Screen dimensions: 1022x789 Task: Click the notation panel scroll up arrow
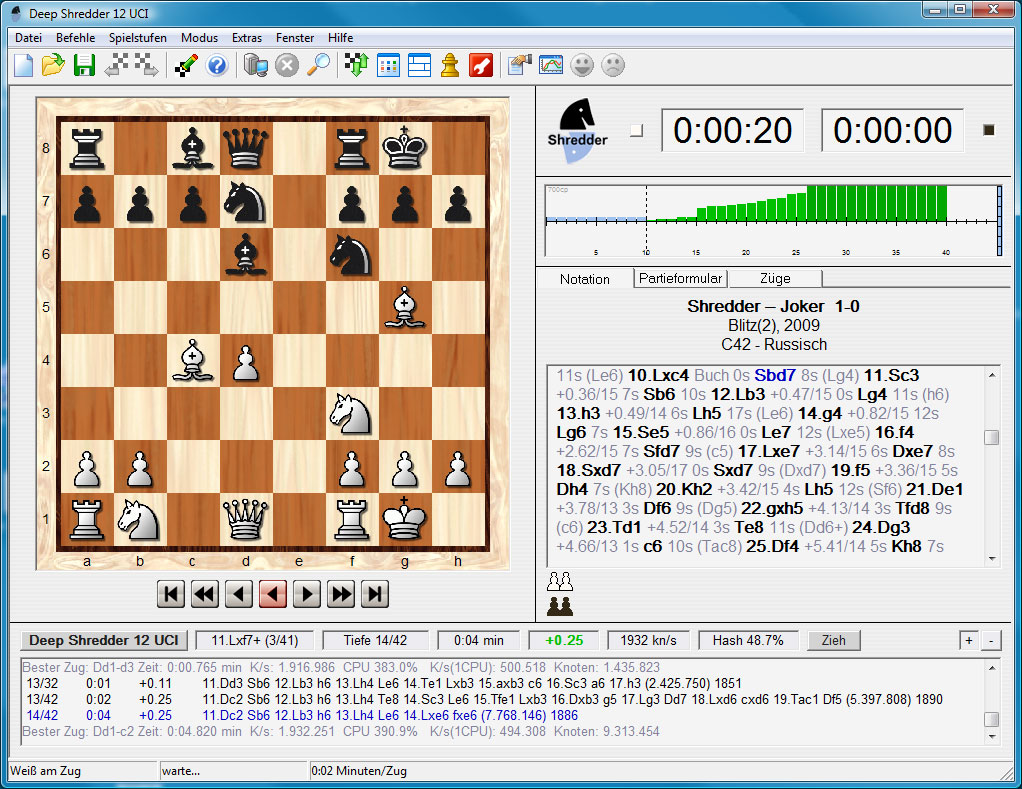(x=991, y=375)
